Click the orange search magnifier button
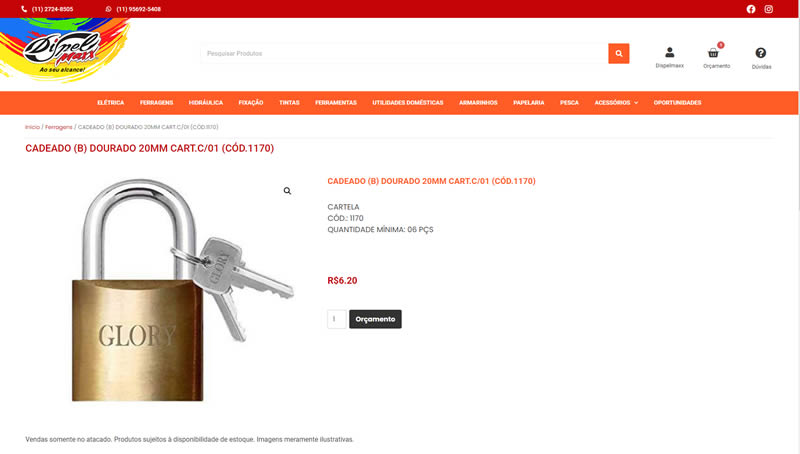 pyautogui.click(x=618, y=54)
